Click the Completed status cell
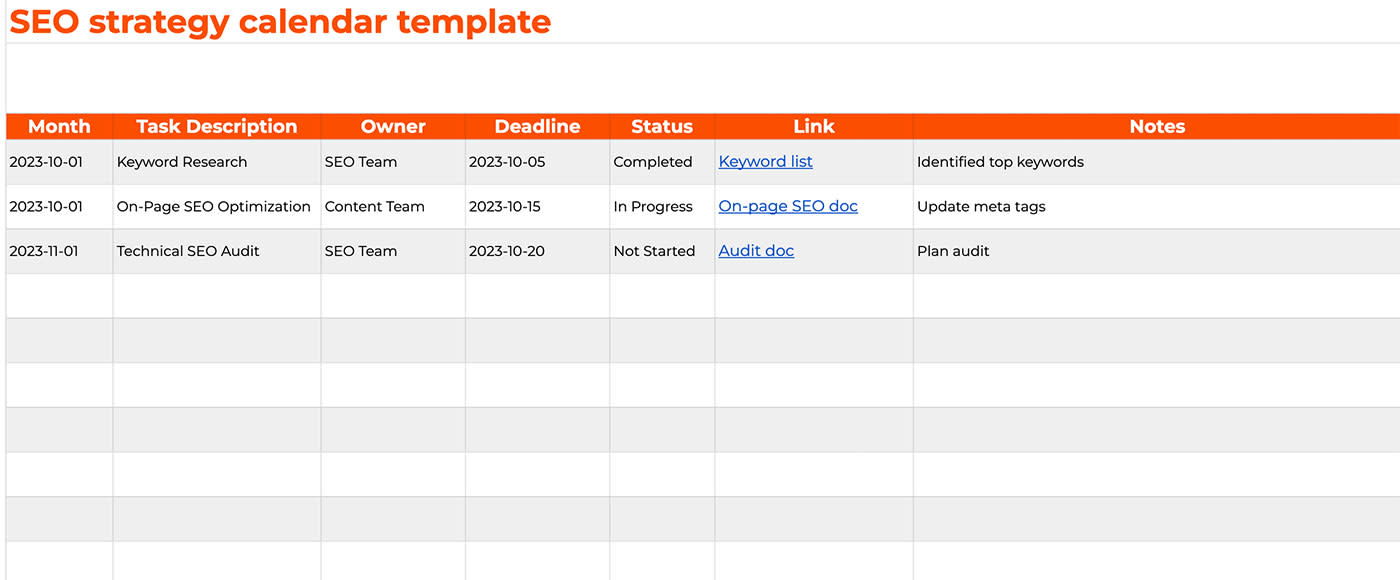 [x=653, y=162]
